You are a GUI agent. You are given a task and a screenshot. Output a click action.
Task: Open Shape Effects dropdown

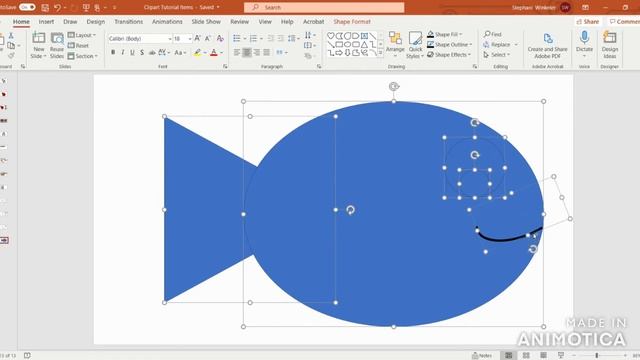449,55
